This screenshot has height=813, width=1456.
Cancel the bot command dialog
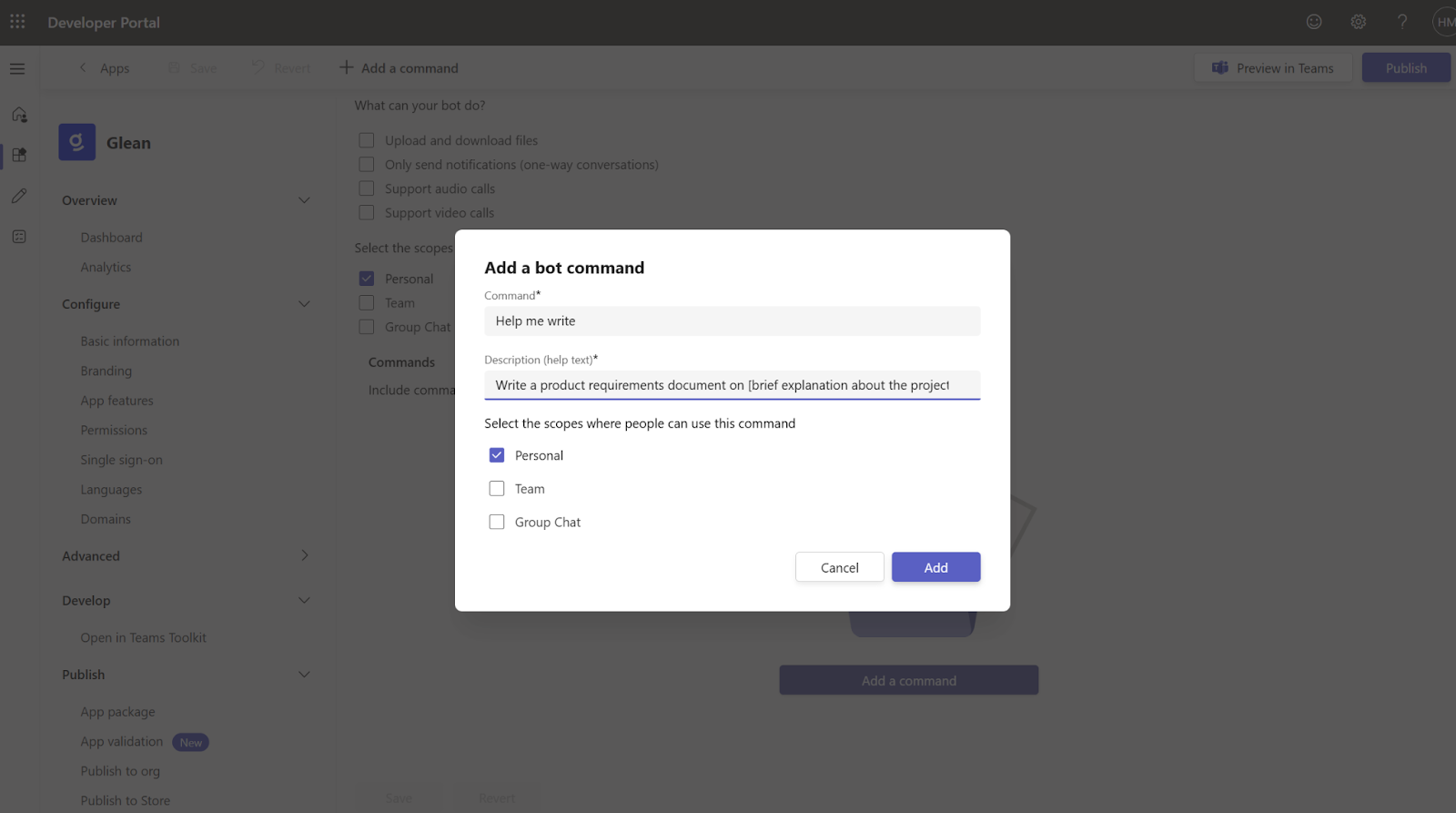pos(839,567)
